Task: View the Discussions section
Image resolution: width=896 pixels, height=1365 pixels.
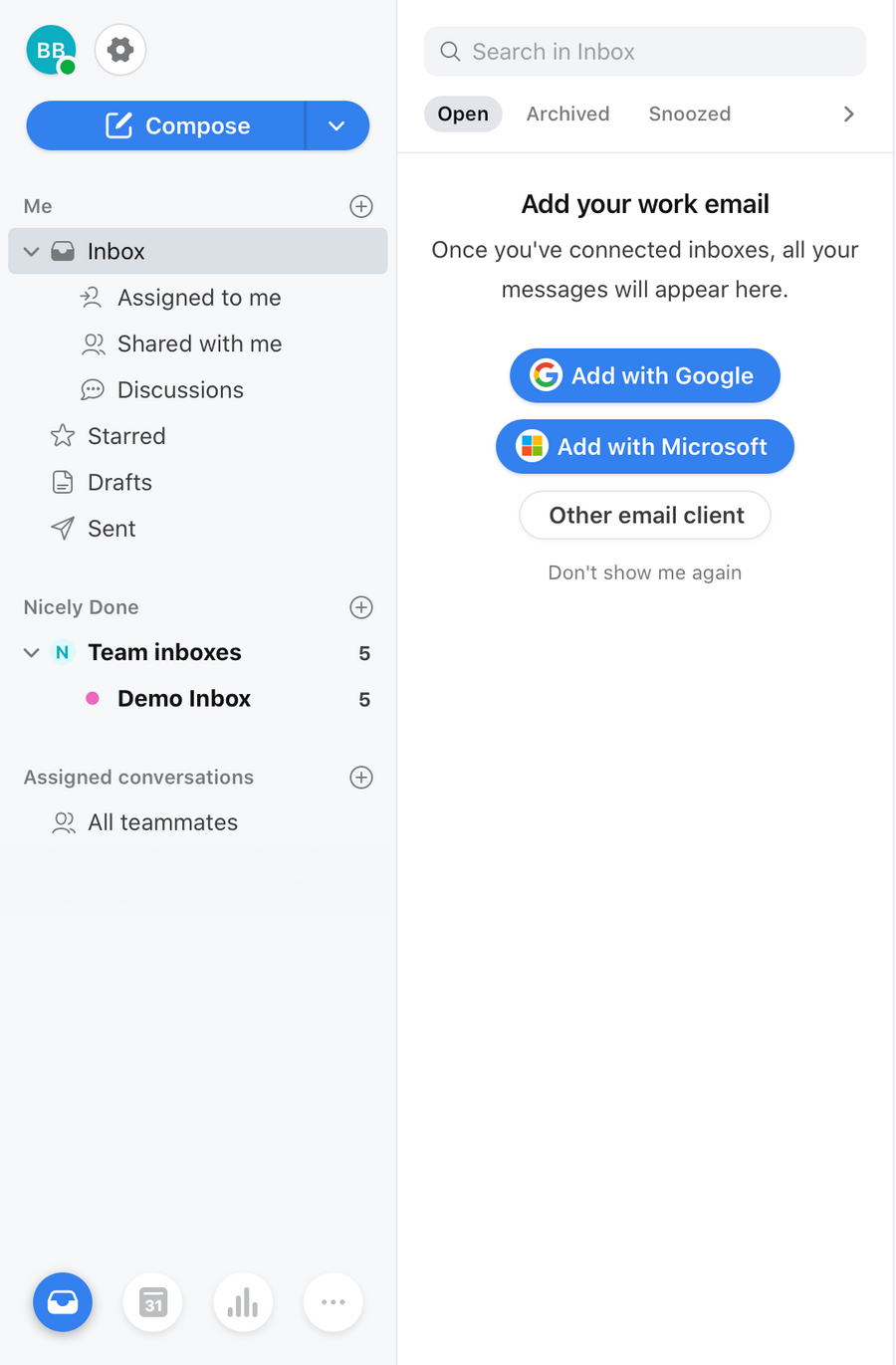Action: click(180, 389)
